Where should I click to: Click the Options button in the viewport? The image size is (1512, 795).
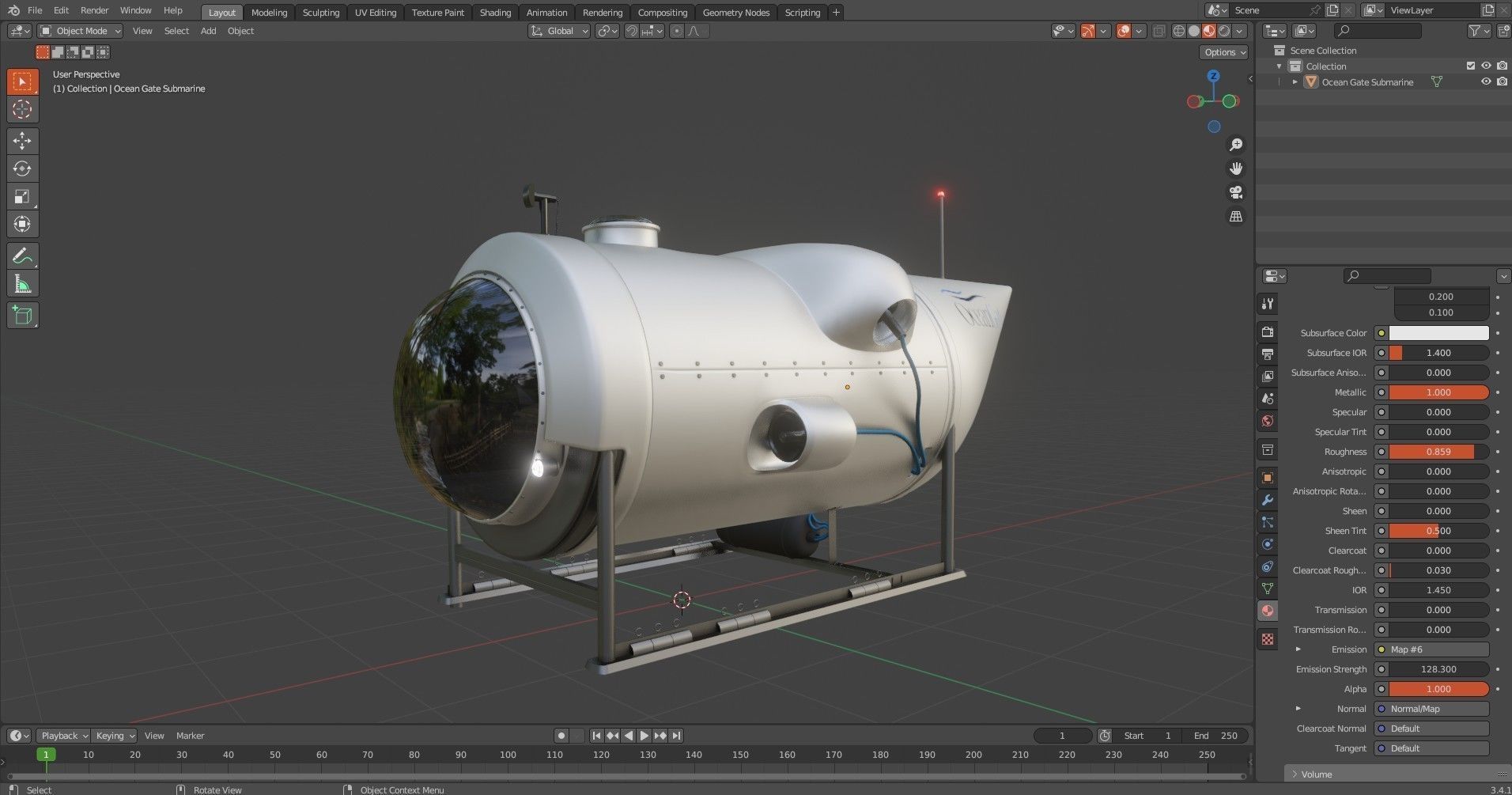[x=1223, y=51]
